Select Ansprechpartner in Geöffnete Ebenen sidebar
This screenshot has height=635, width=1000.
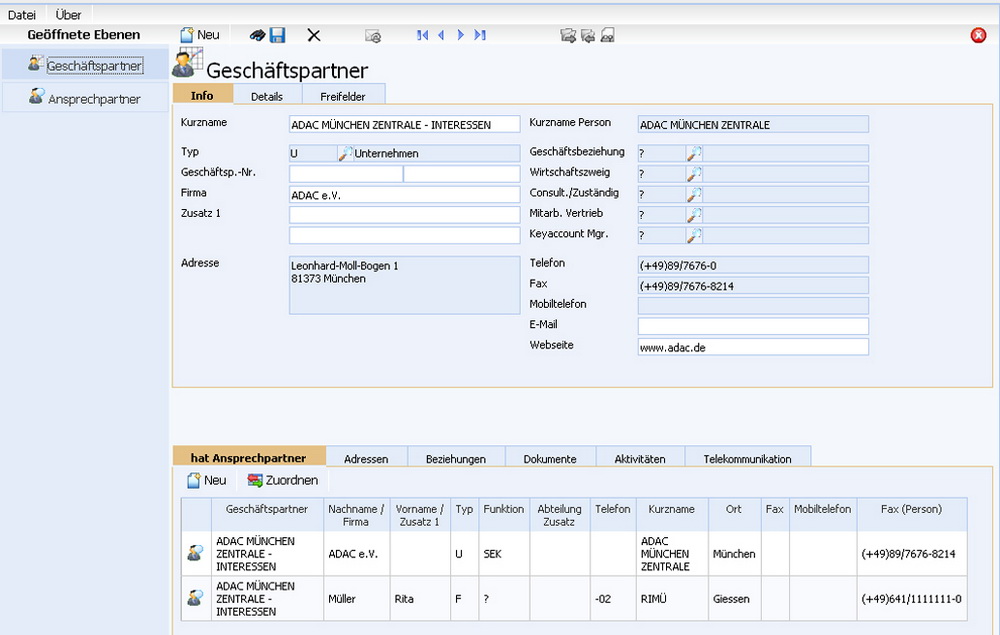(x=93, y=99)
